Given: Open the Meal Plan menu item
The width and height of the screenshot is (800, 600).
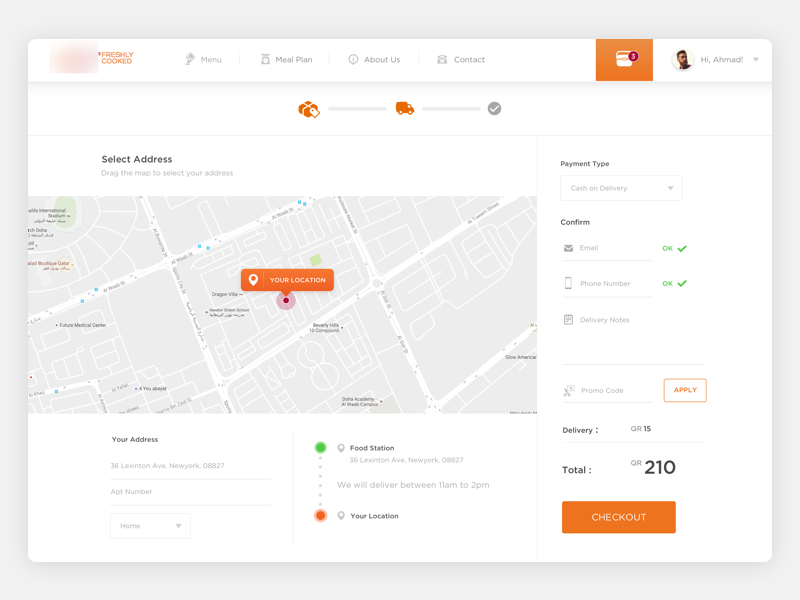Looking at the screenshot, I should pos(286,60).
